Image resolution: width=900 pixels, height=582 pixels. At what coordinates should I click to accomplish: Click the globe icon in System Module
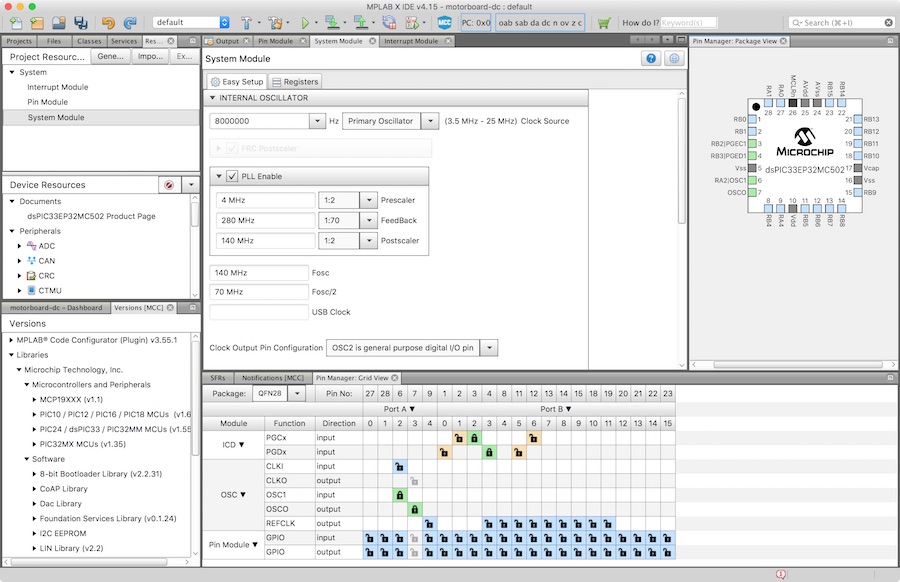coord(674,59)
